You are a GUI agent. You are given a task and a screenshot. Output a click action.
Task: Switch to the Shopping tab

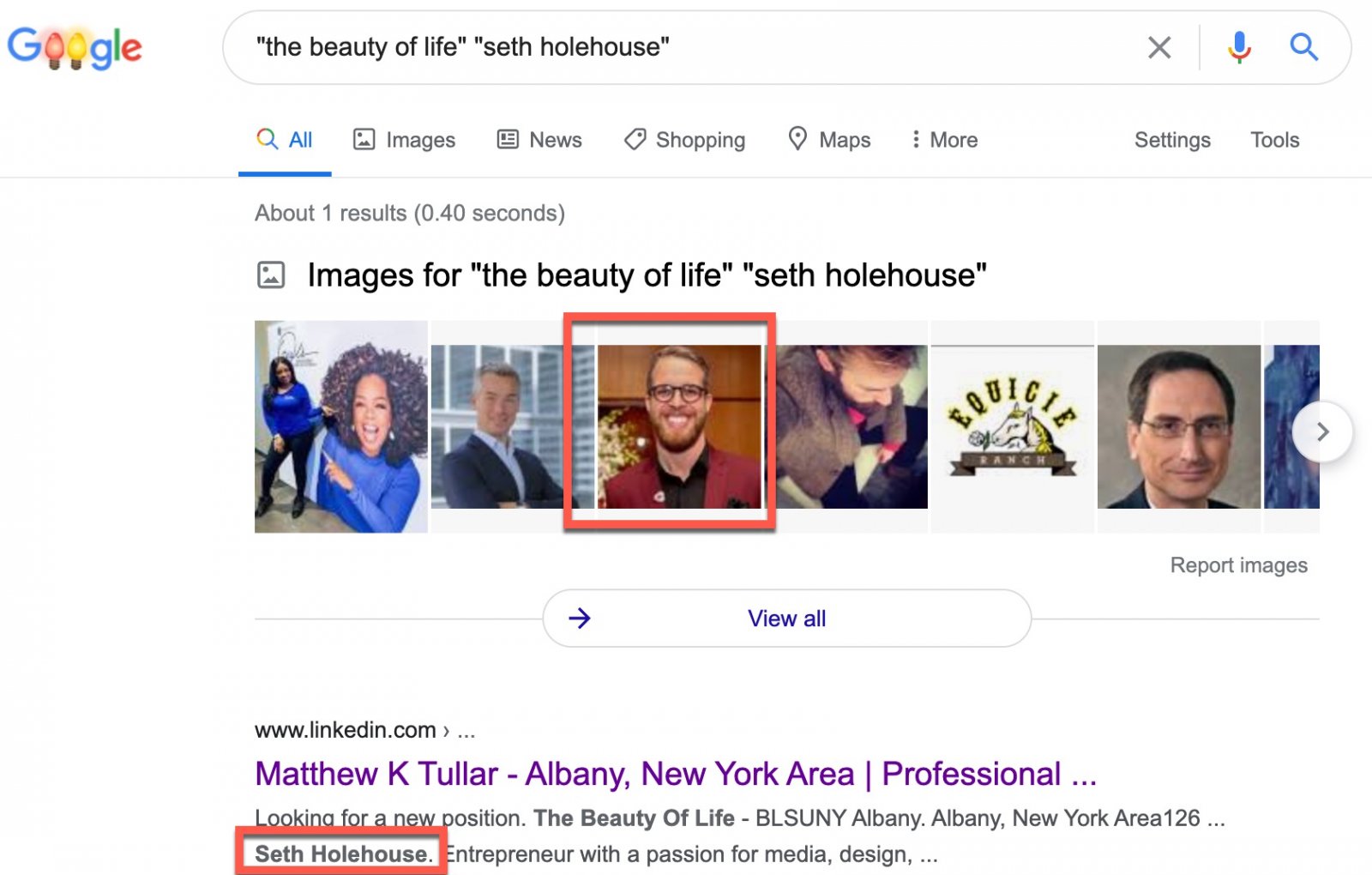[x=684, y=140]
